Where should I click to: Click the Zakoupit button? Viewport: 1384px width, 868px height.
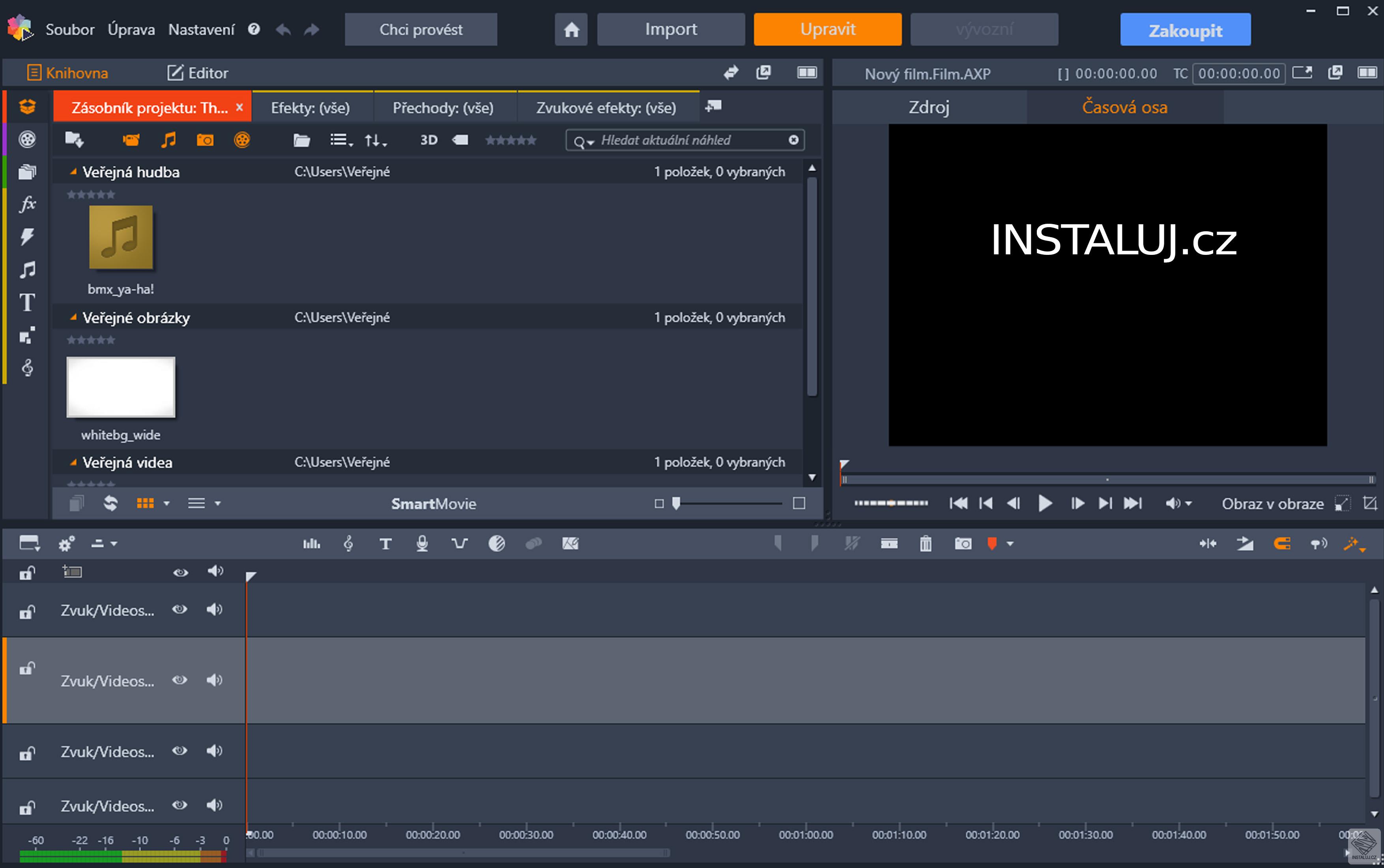pos(1185,30)
